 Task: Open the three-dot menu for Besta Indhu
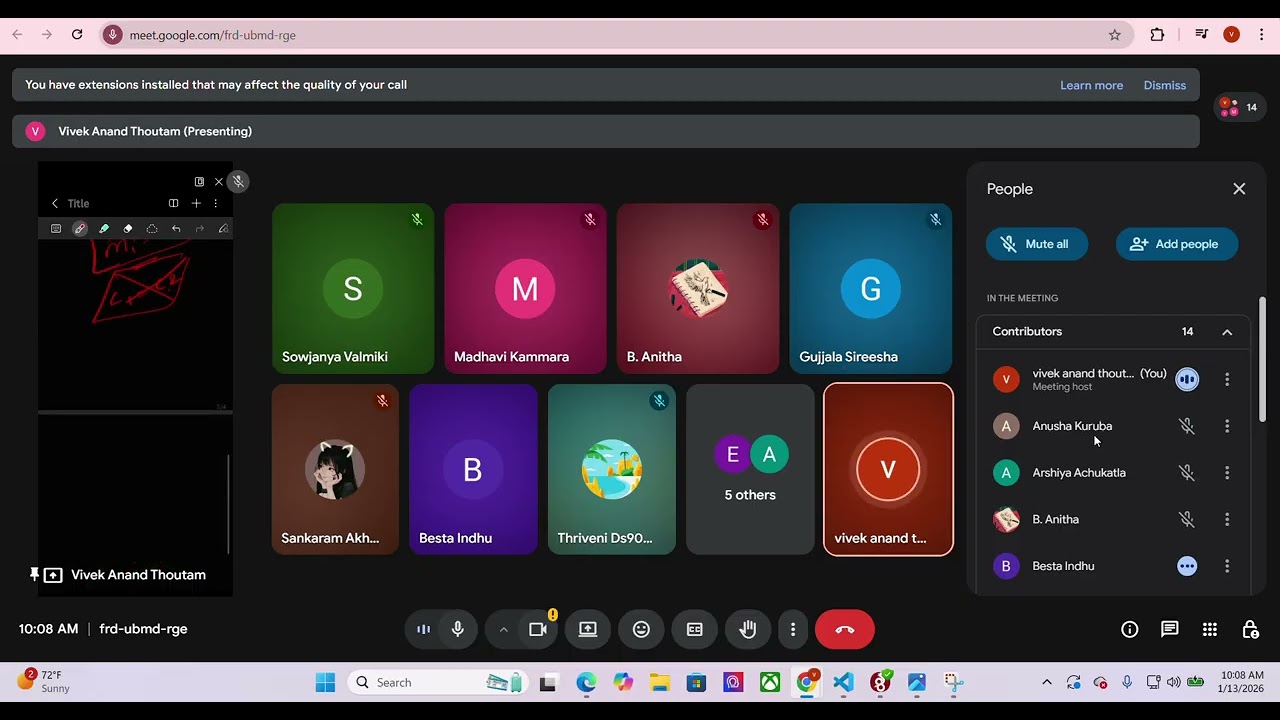click(1227, 566)
